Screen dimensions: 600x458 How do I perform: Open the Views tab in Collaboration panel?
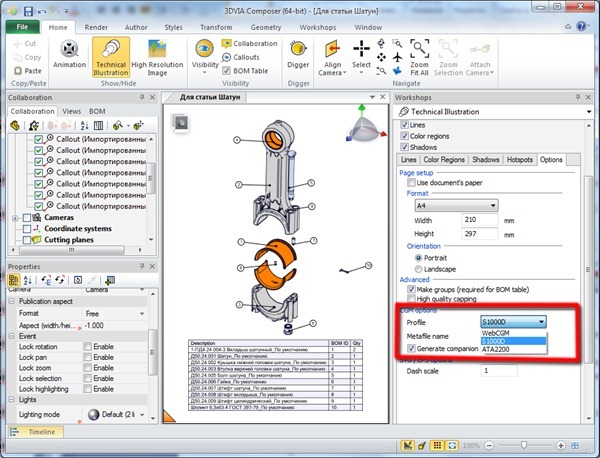click(72, 111)
